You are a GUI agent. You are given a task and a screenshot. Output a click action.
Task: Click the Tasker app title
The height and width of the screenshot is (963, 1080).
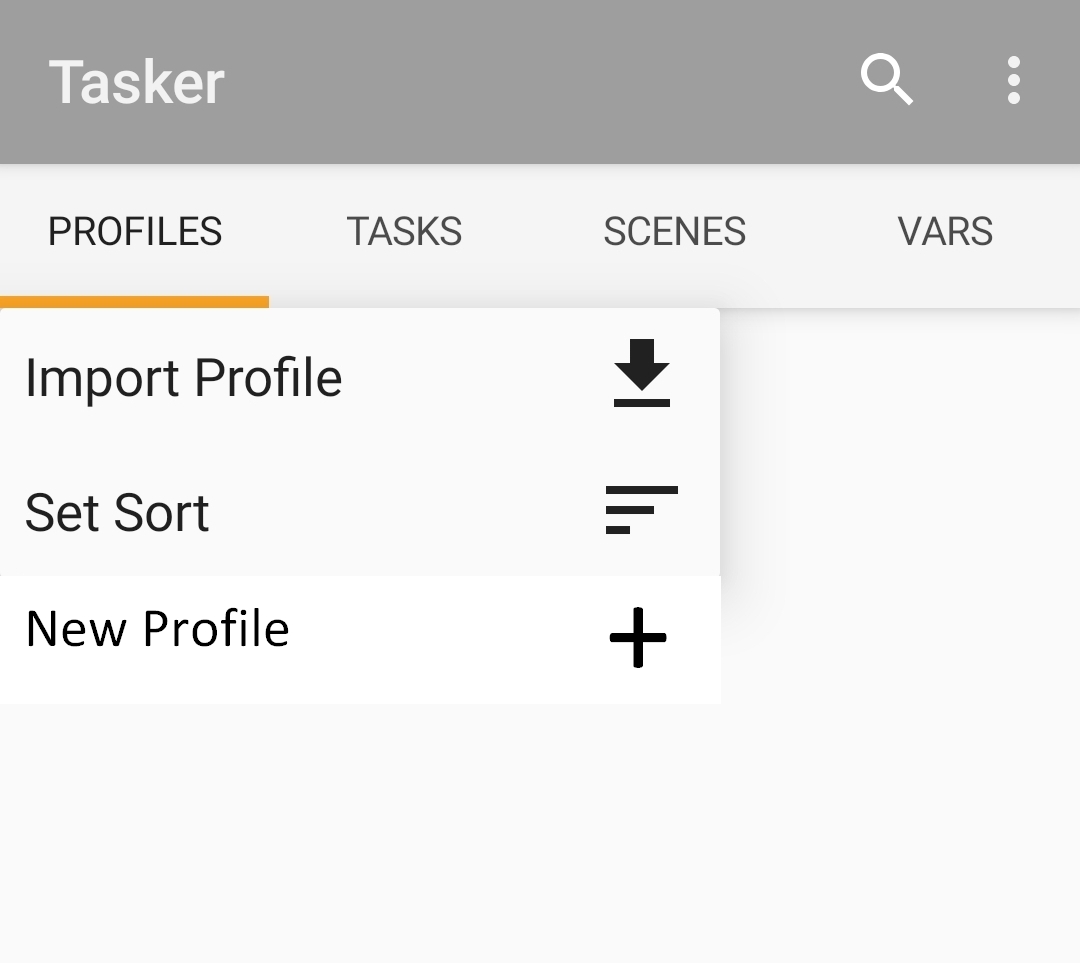point(137,82)
